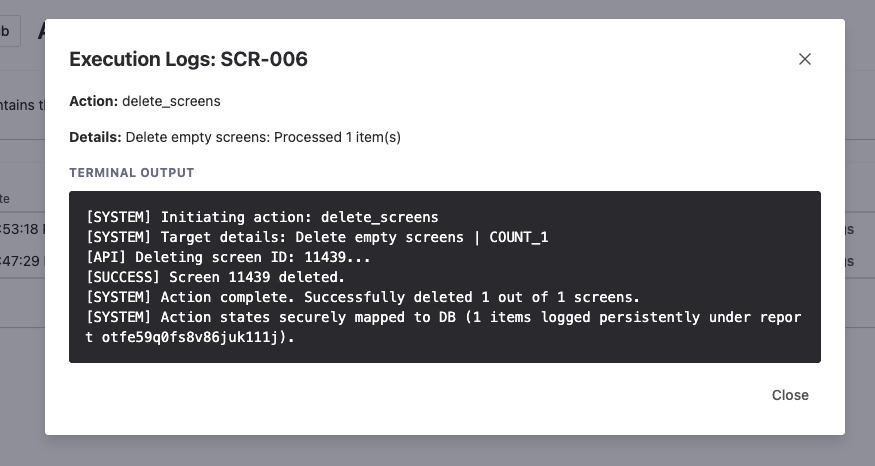Close the Execution Logs dialog with X icon
Screen dimensions: 875x466
[805, 59]
